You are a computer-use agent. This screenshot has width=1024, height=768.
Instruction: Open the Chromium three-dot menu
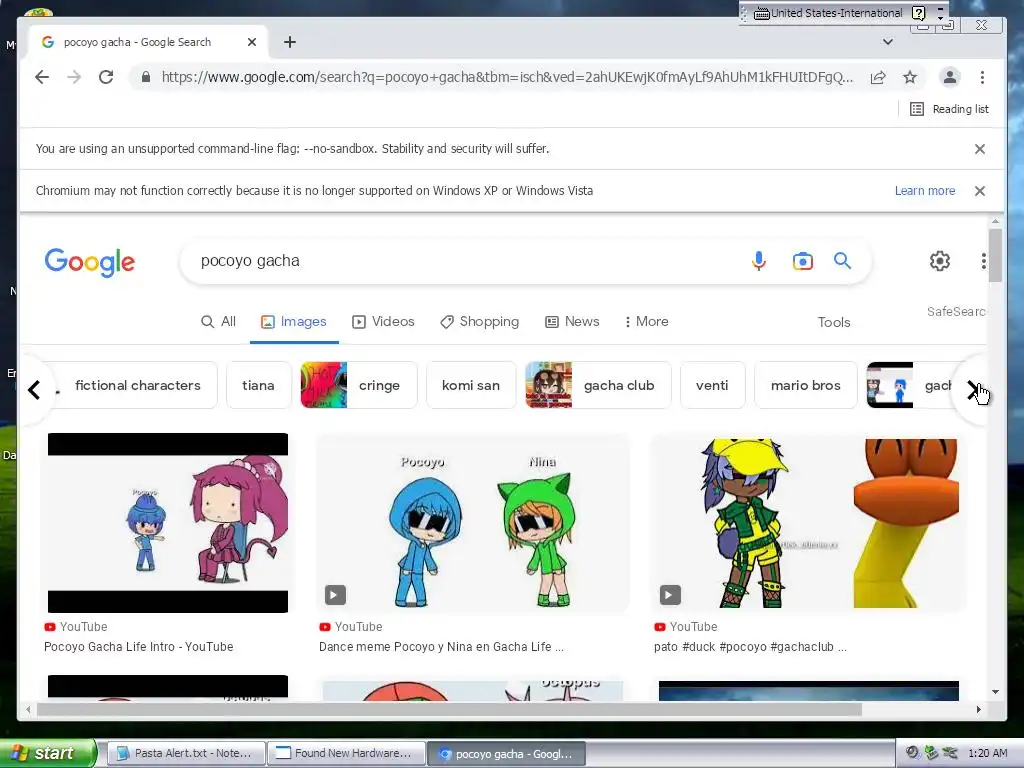[x=982, y=77]
